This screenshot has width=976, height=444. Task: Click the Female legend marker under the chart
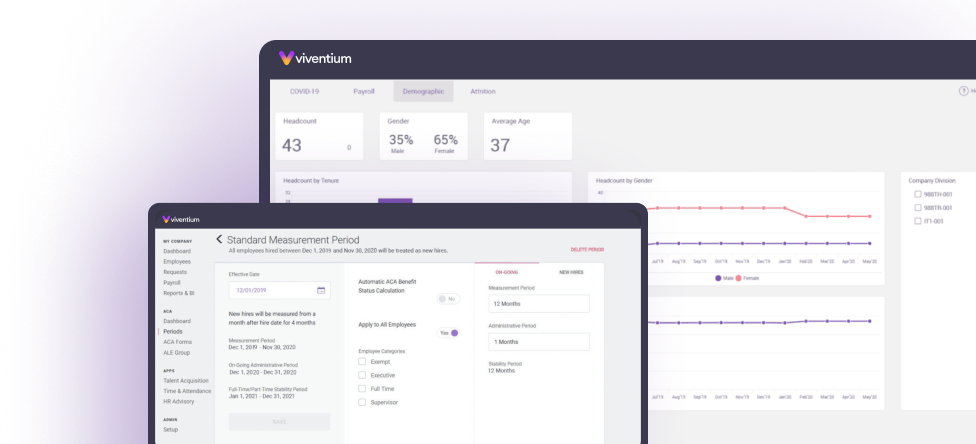point(739,278)
